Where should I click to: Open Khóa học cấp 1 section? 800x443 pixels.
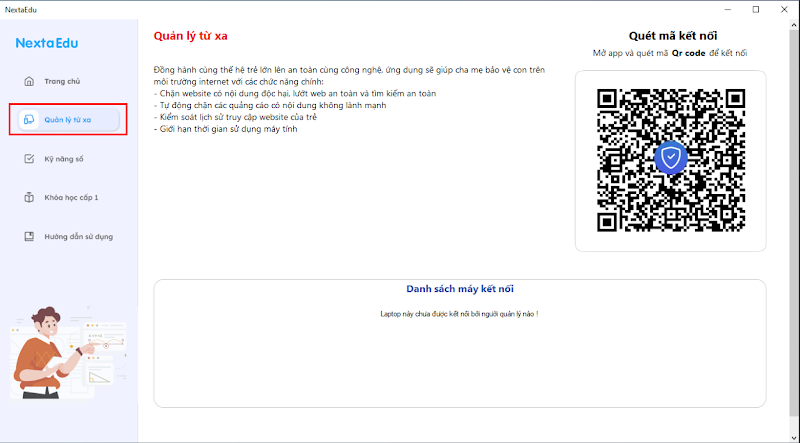(71, 198)
